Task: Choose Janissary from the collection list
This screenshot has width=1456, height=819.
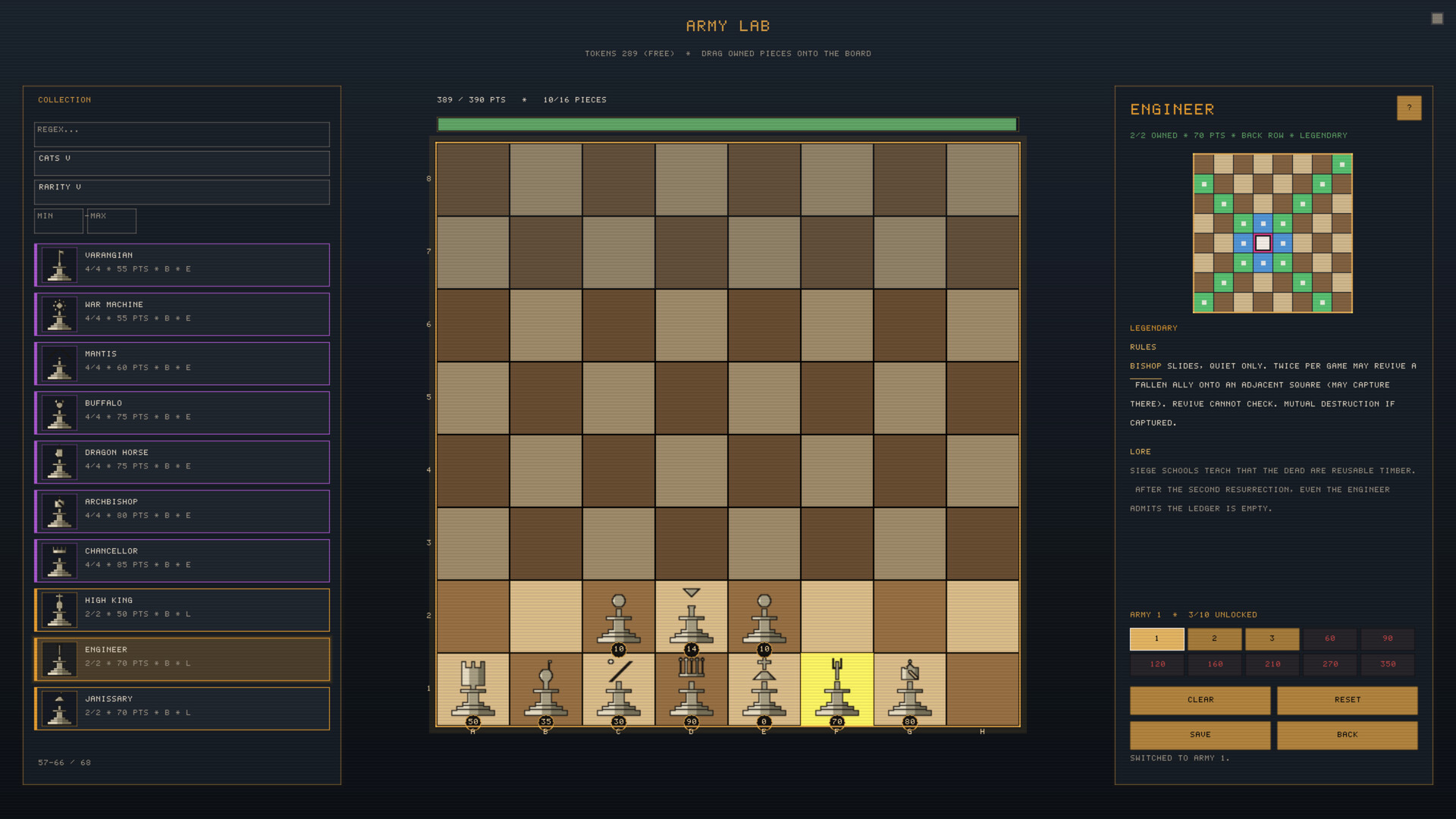Action: point(182,708)
